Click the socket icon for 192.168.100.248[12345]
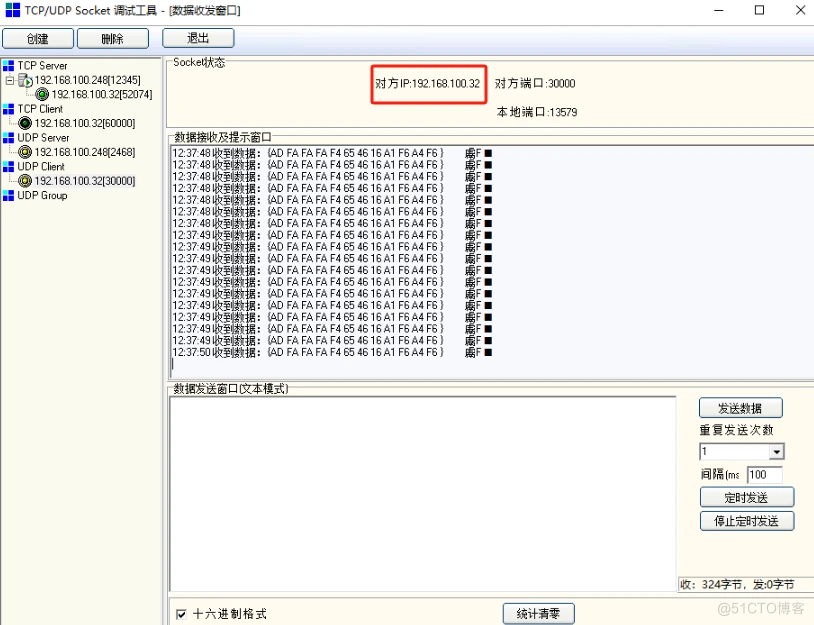 24,81
